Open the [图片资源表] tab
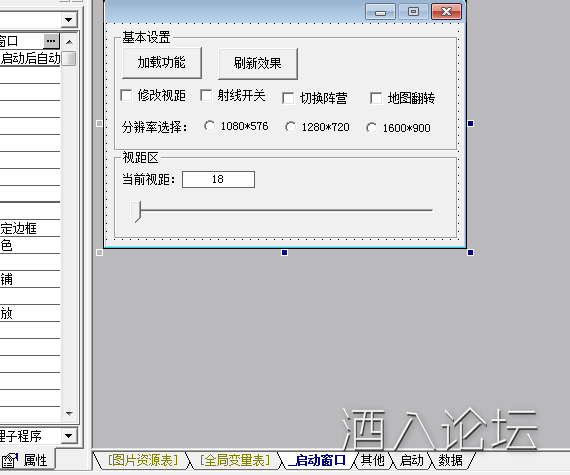This screenshot has height=475, width=570. (143, 460)
